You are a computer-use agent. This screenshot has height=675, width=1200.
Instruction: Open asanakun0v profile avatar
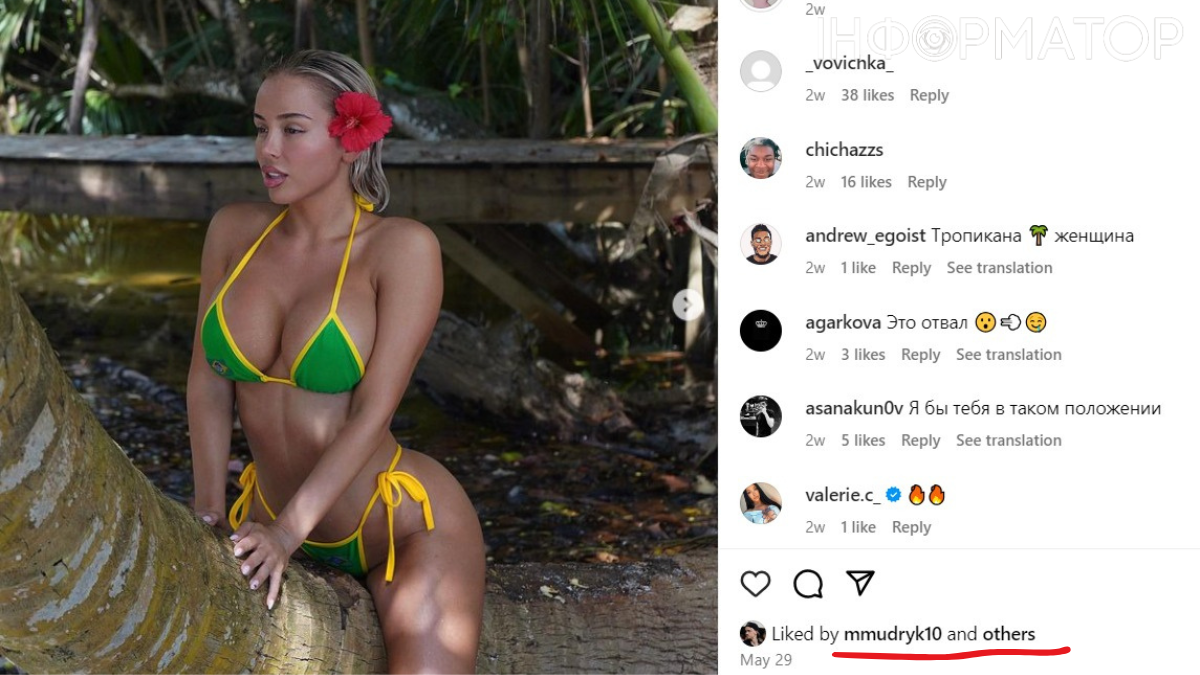(x=760, y=417)
